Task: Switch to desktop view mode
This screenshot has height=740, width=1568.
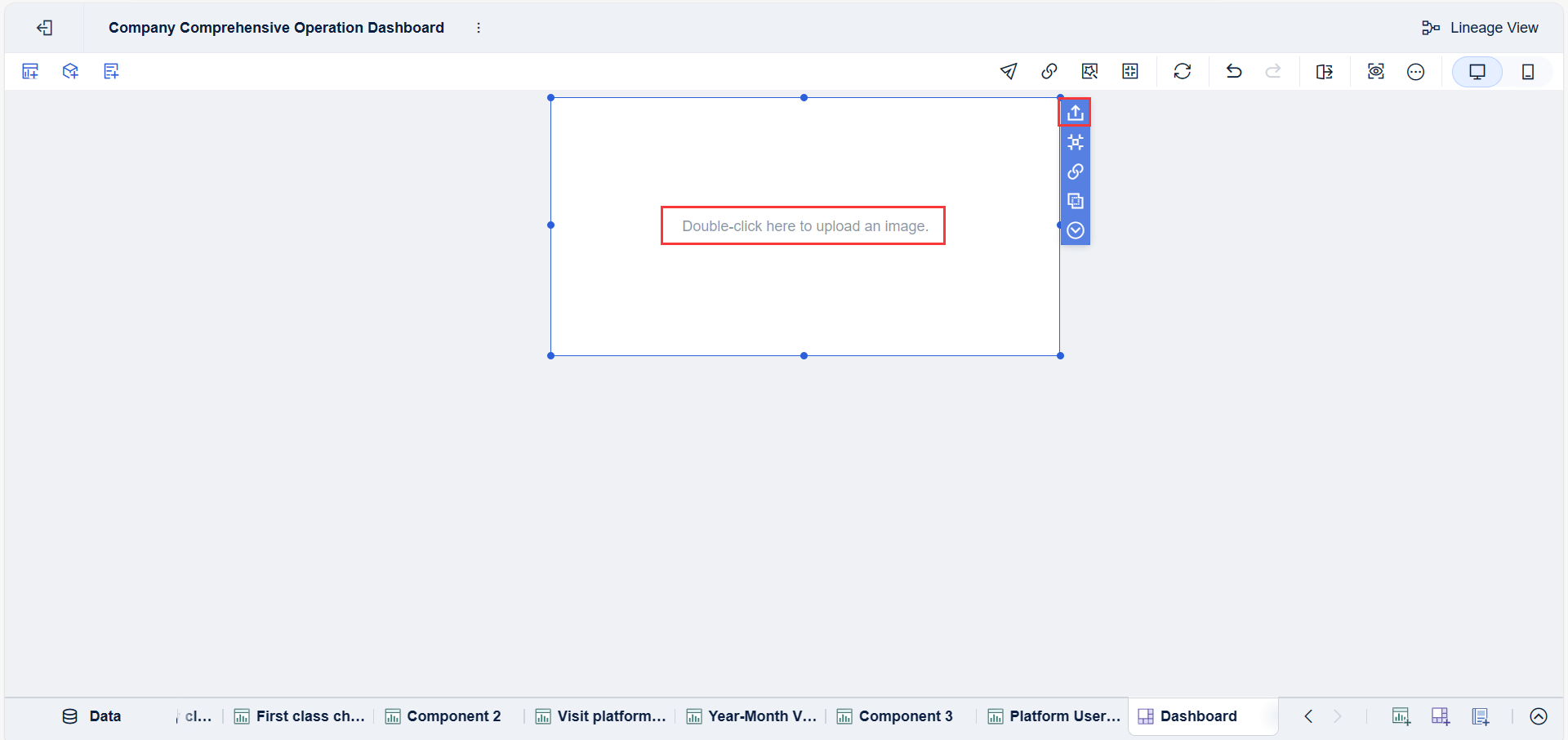Action: point(1477,71)
